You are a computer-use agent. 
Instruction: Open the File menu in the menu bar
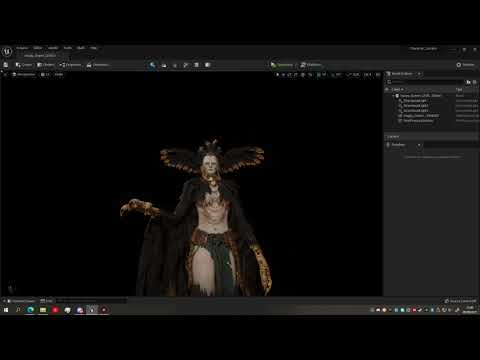click(22, 48)
